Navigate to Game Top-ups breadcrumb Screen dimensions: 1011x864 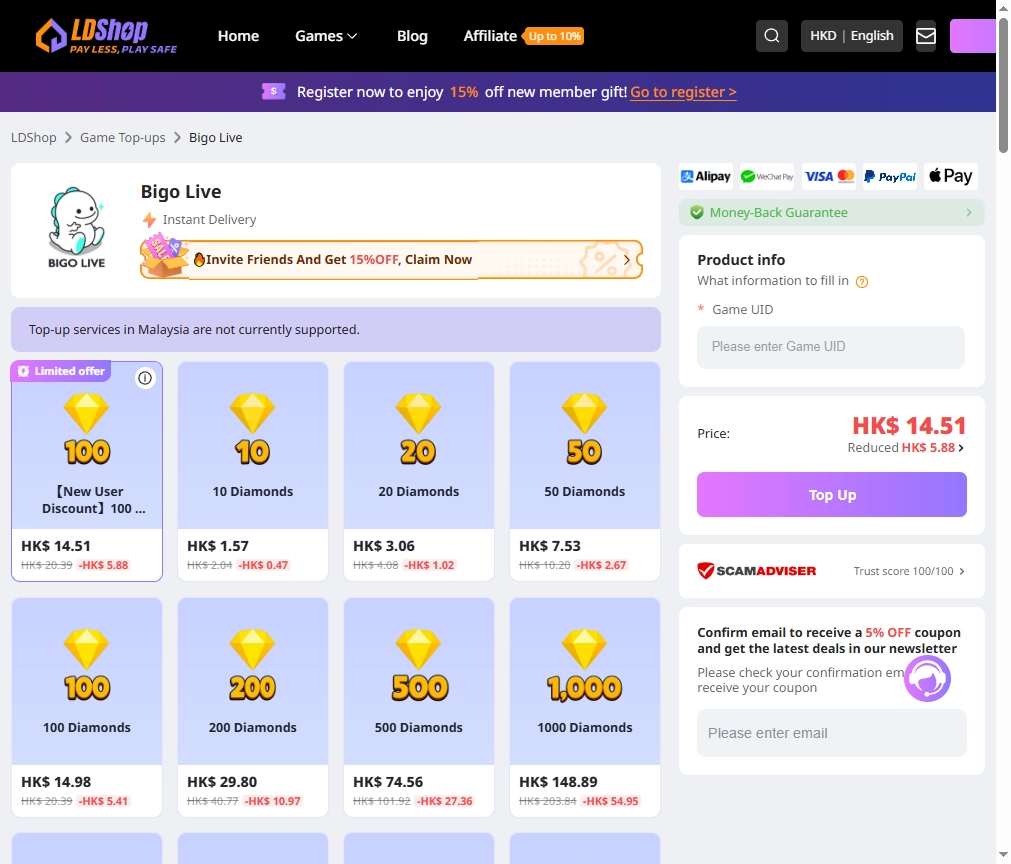123,137
